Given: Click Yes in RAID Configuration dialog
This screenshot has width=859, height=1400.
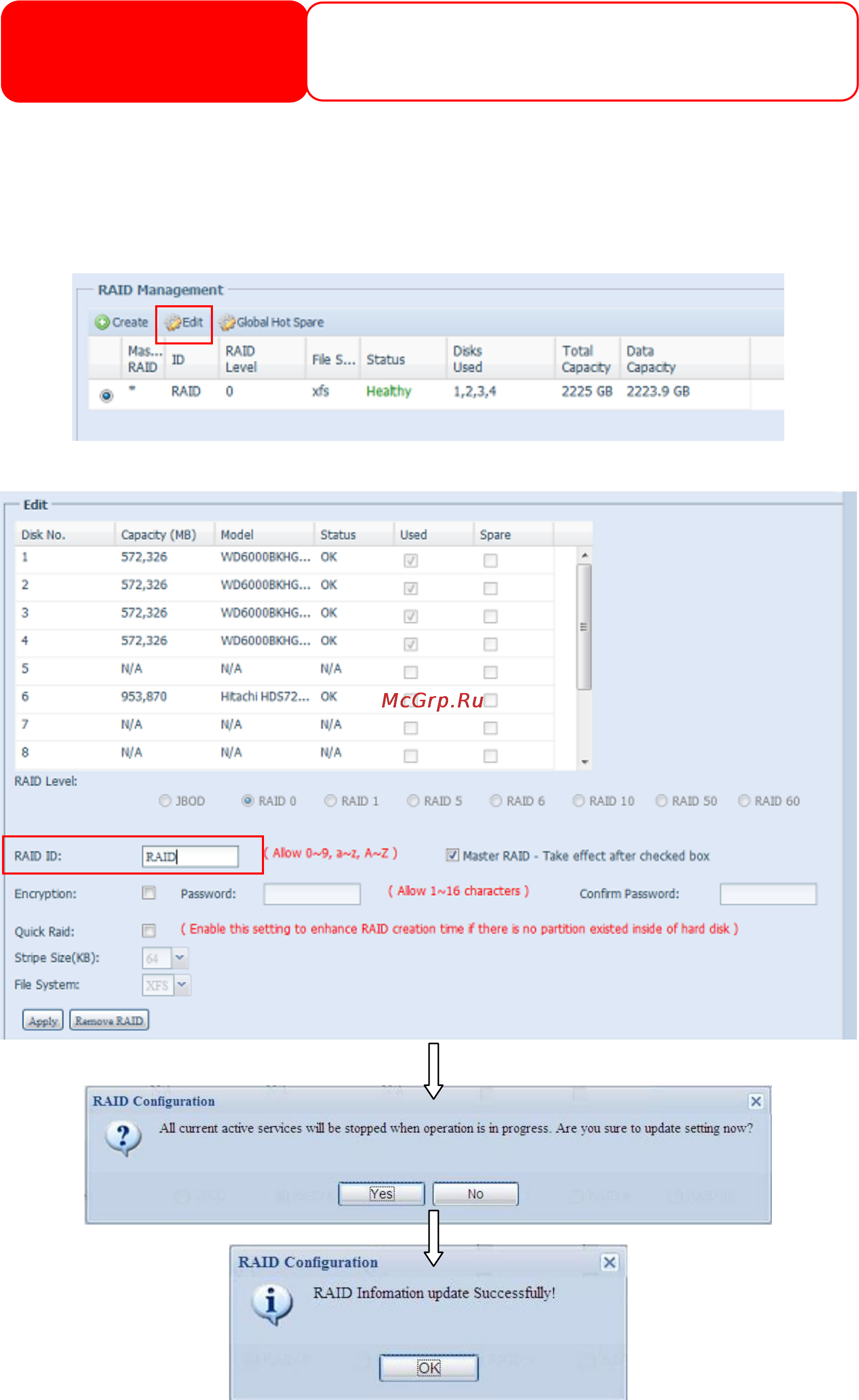Looking at the screenshot, I should 381,1194.
